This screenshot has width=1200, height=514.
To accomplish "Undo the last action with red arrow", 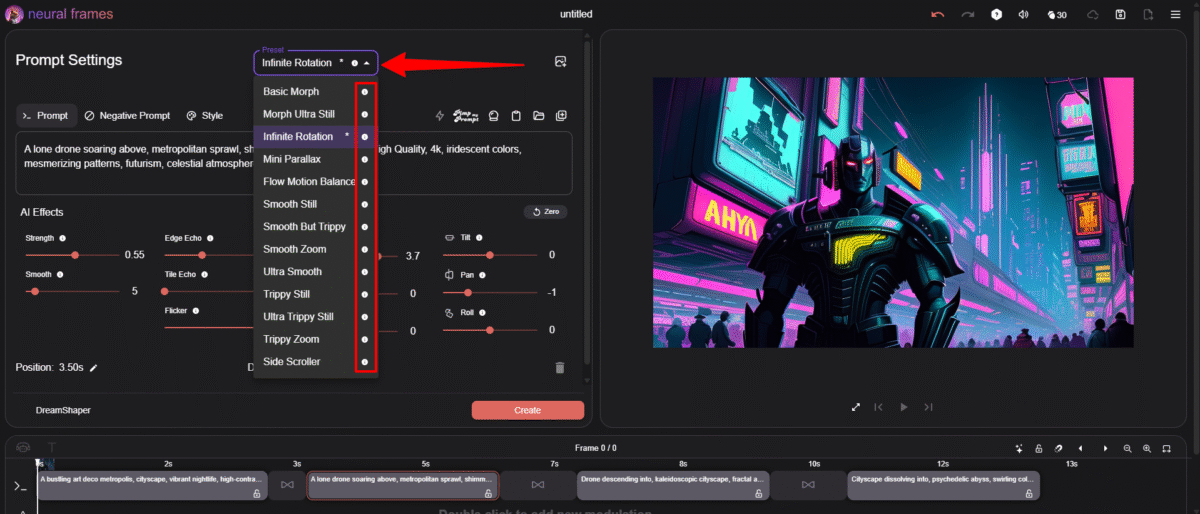I will [x=937, y=15].
